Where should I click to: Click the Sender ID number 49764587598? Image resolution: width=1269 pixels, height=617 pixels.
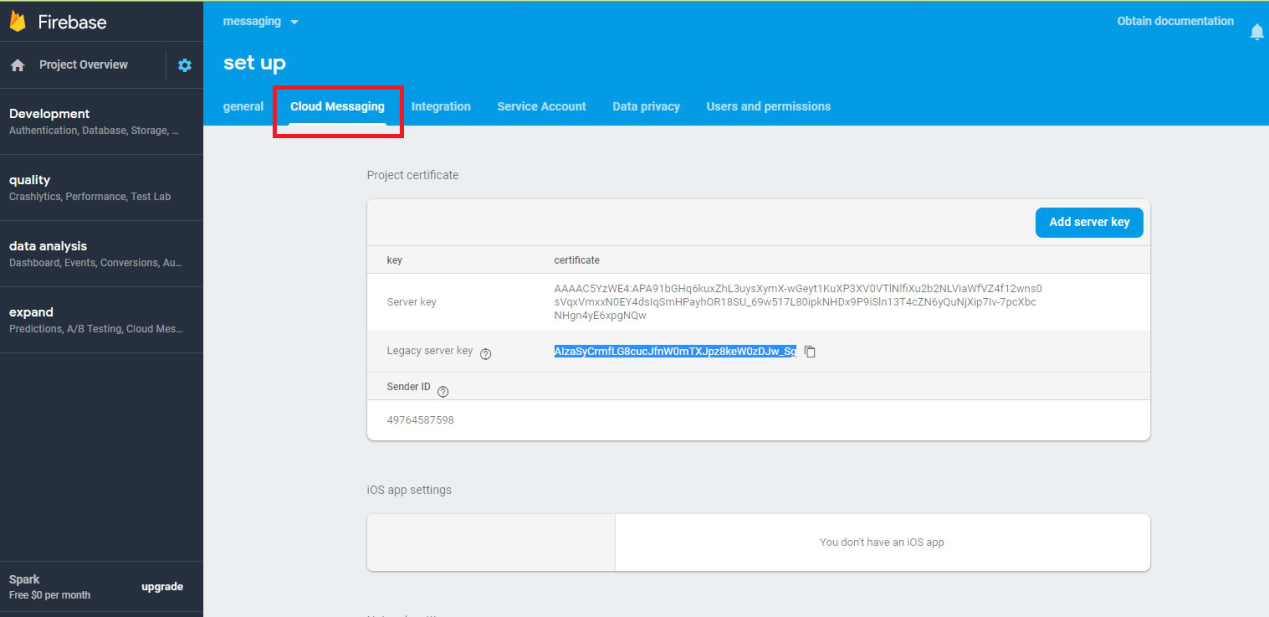coord(420,420)
